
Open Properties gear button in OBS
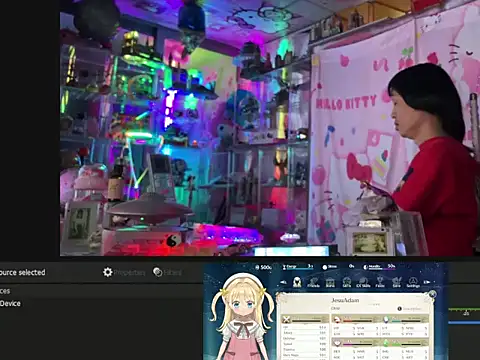[x=124, y=272]
